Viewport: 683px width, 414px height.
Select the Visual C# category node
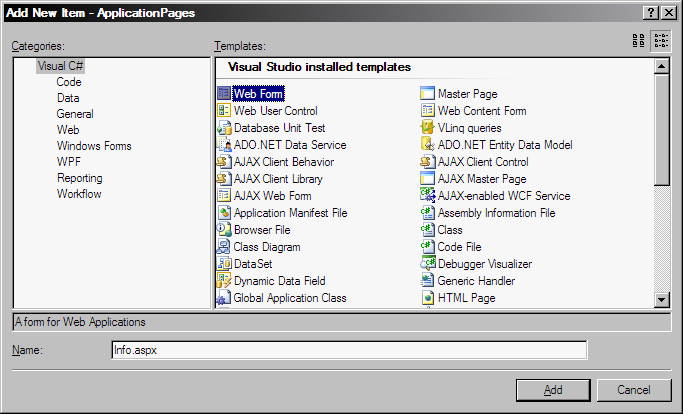(x=60, y=66)
